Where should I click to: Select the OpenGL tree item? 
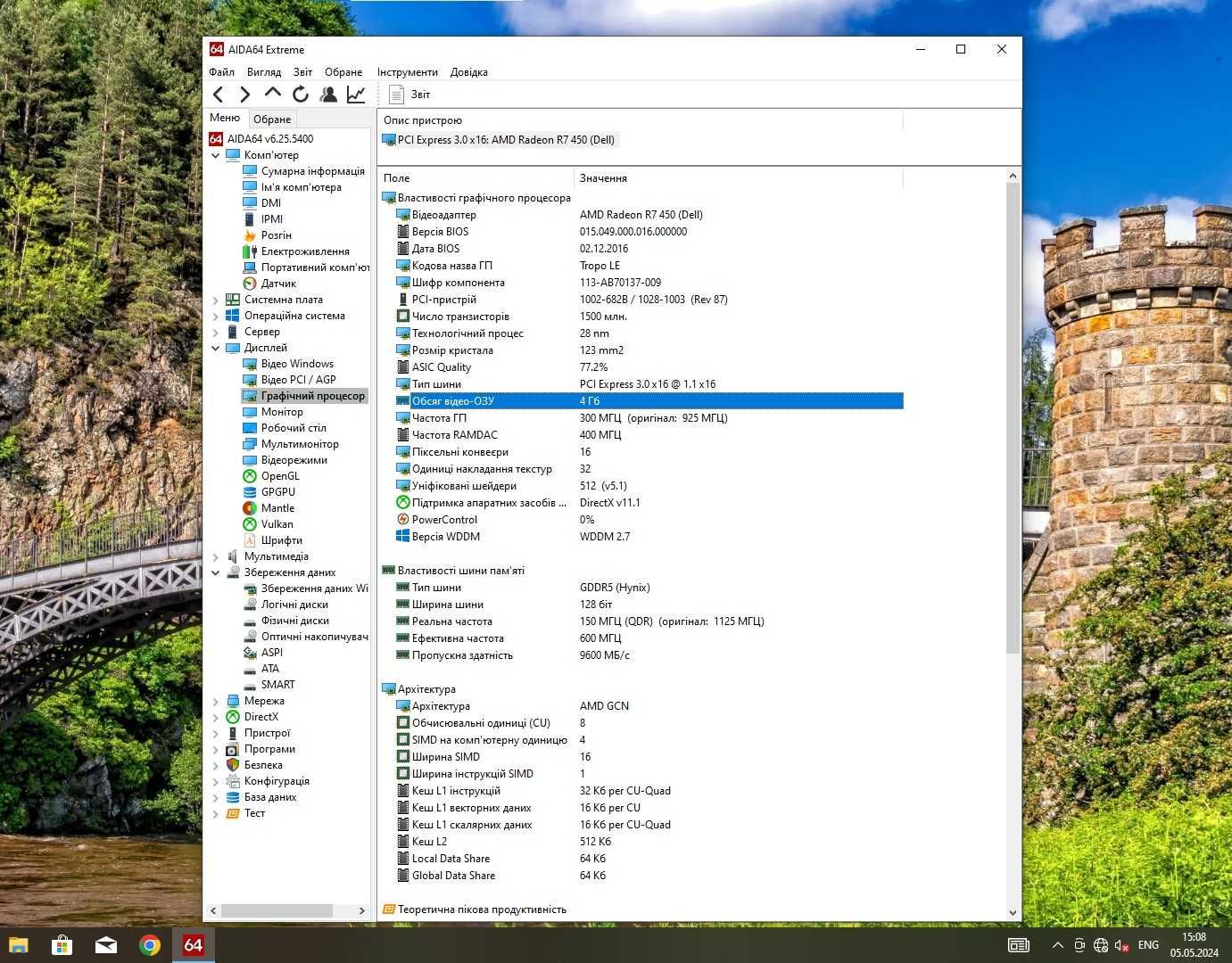[280, 476]
